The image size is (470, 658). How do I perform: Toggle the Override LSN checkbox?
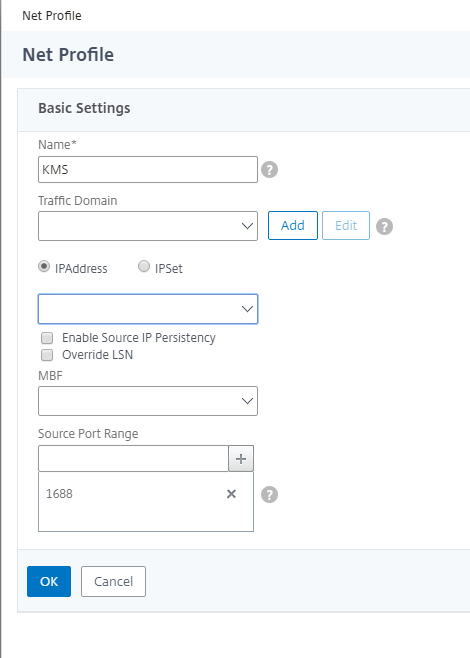(47, 355)
